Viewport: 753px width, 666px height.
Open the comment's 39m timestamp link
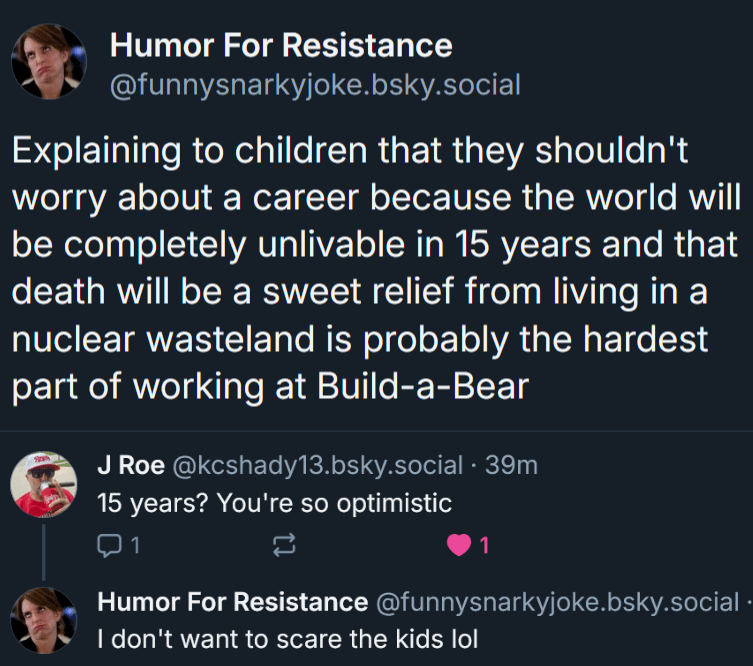coord(517,465)
